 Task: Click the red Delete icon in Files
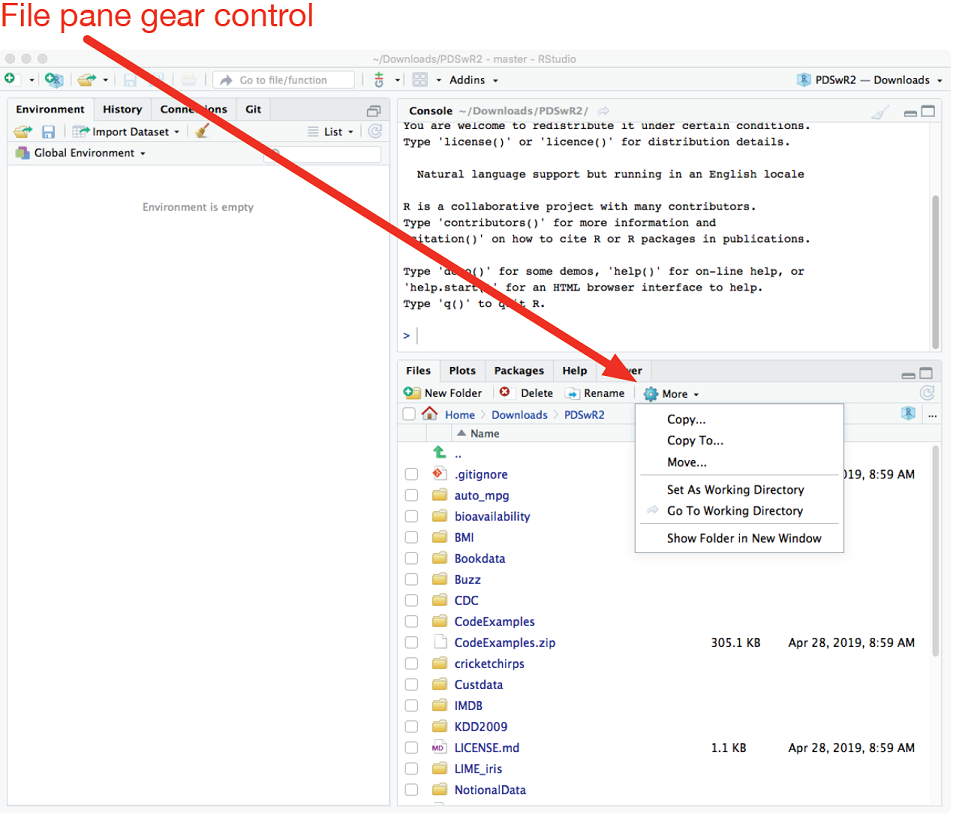[505, 393]
